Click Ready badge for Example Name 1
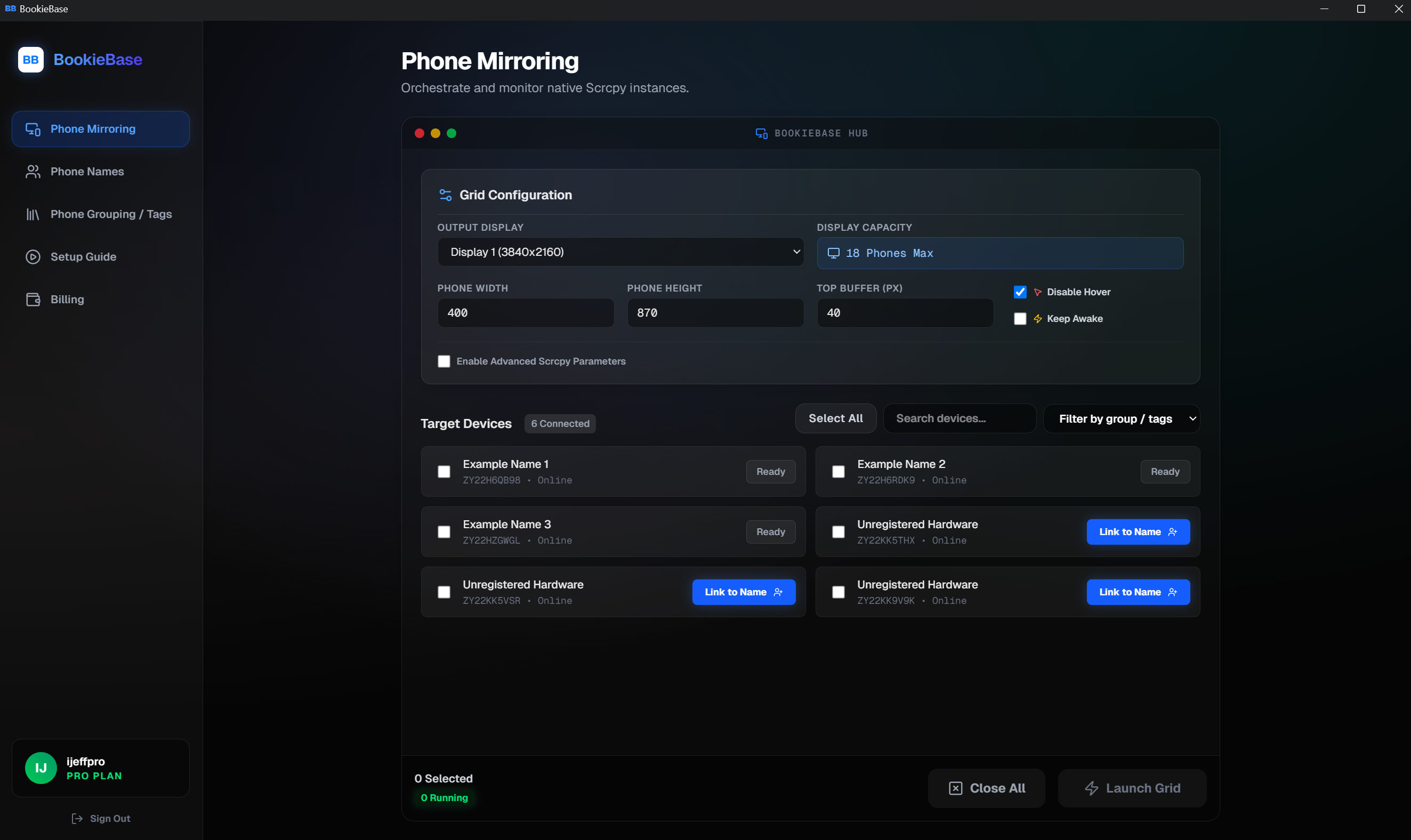 pyautogui.click(x=771, y=472)
